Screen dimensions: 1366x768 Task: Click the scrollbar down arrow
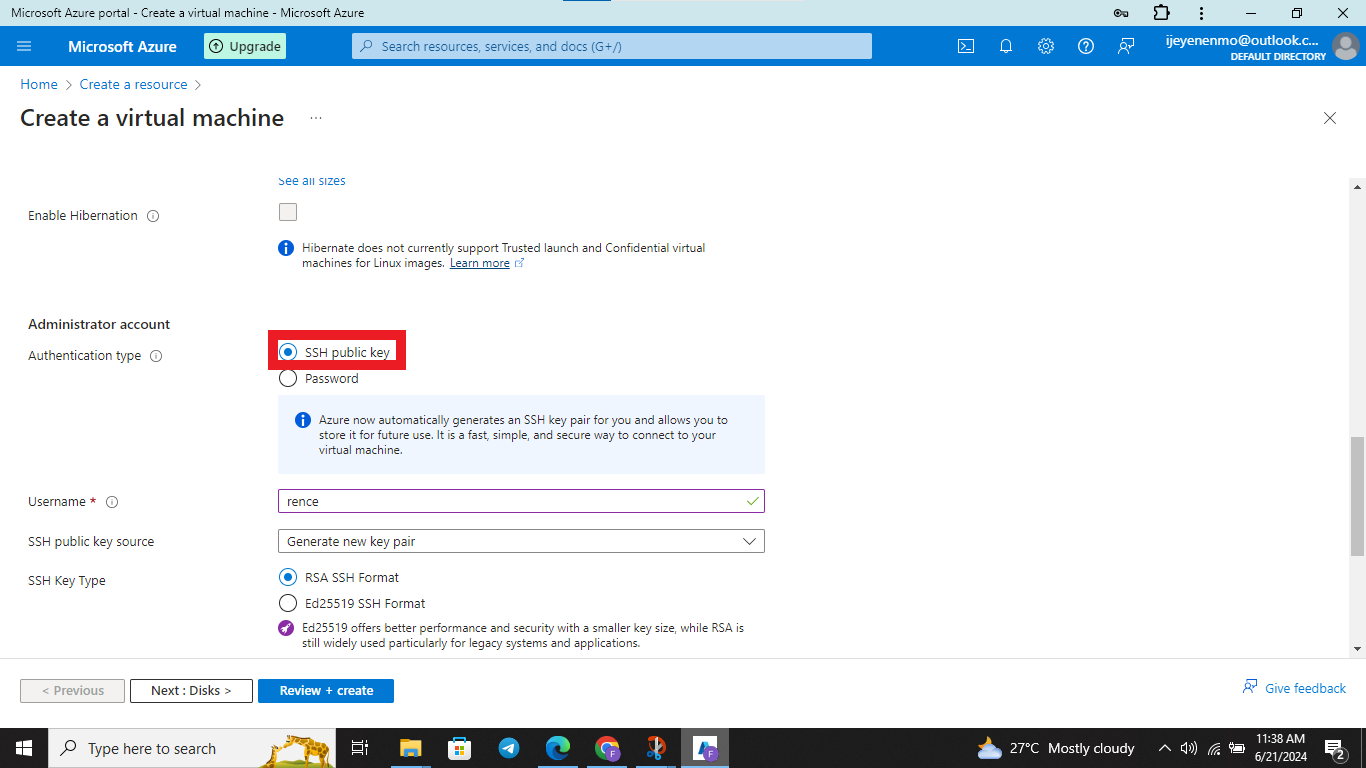1357,649
